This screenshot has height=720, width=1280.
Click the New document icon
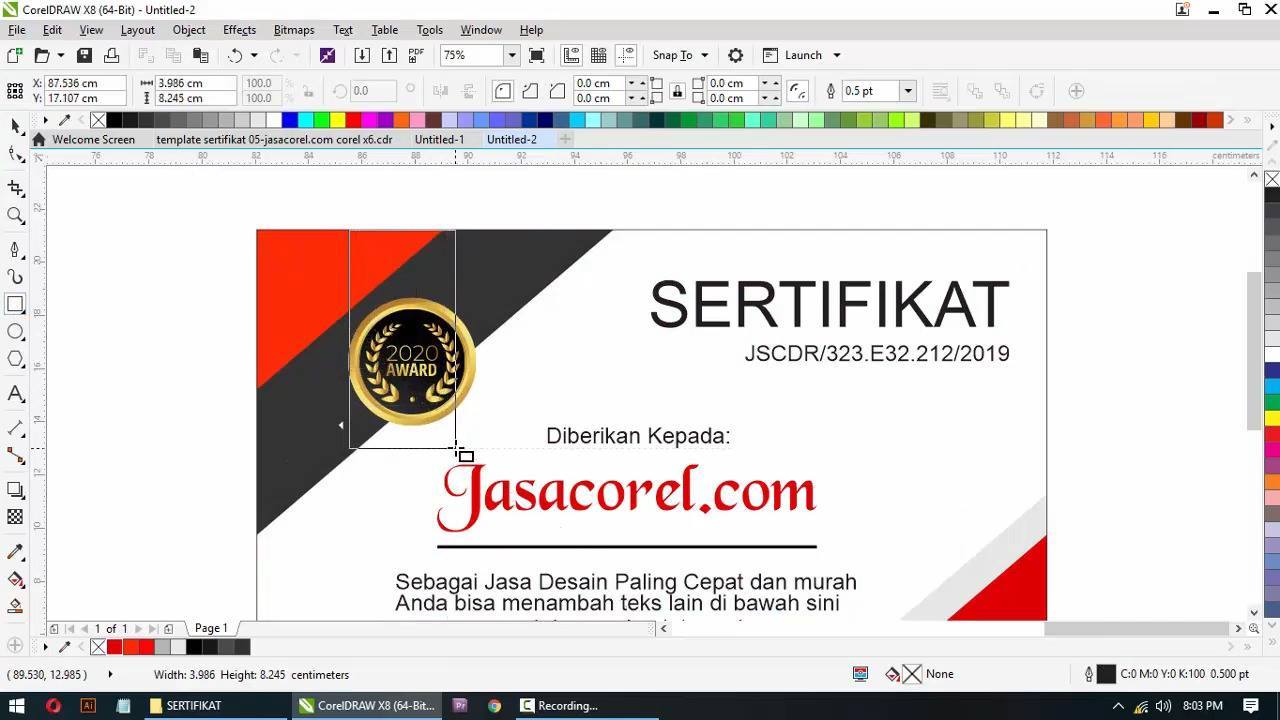15,55
